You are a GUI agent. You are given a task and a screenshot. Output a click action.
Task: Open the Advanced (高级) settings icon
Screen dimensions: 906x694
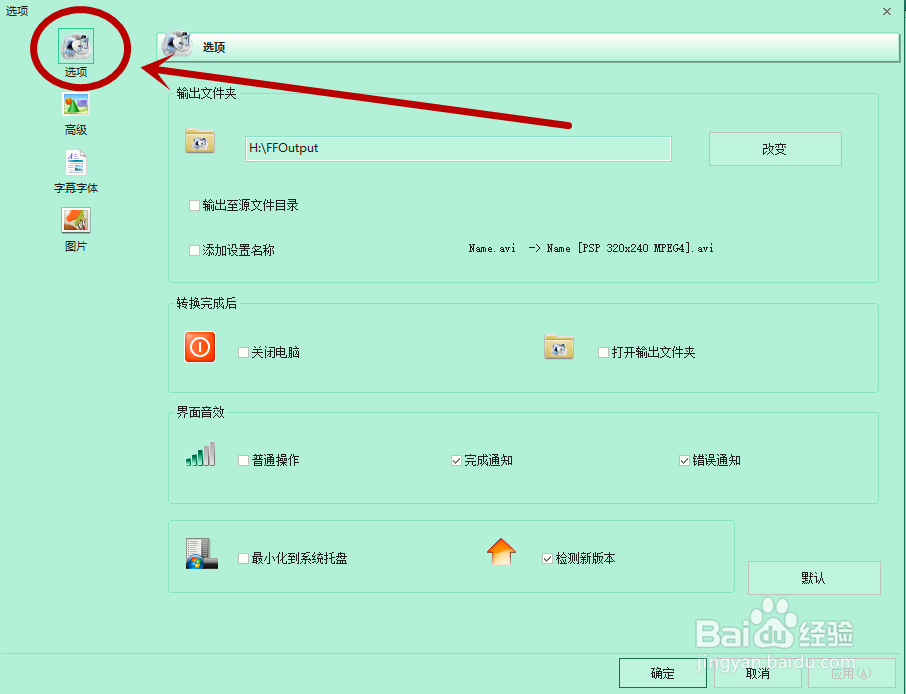[75, 104]
